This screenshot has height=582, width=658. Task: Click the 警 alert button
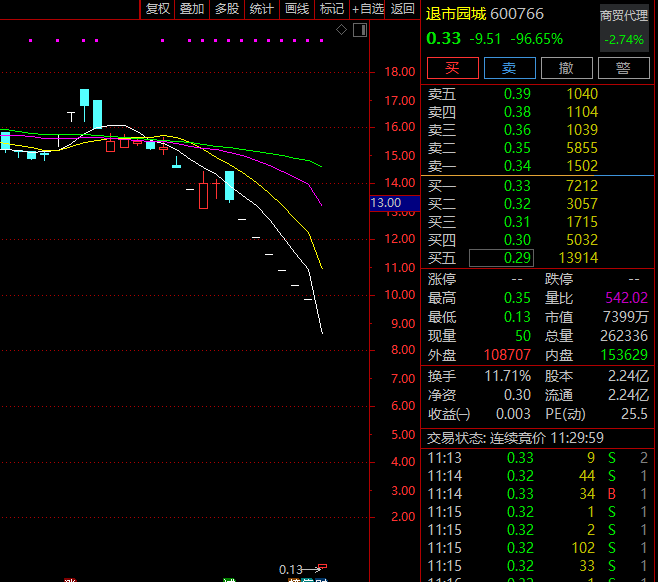tap(624, 68)
